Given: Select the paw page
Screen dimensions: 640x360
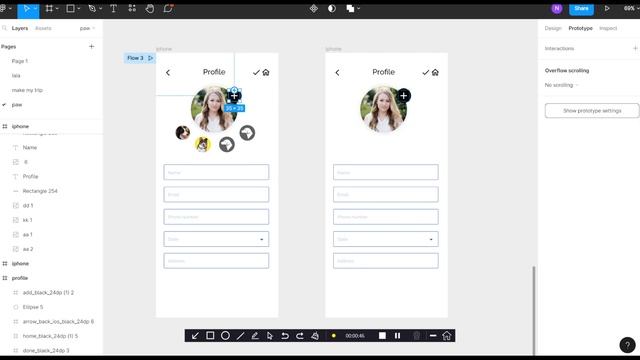Looking at the screenshot, I should 17,105.
